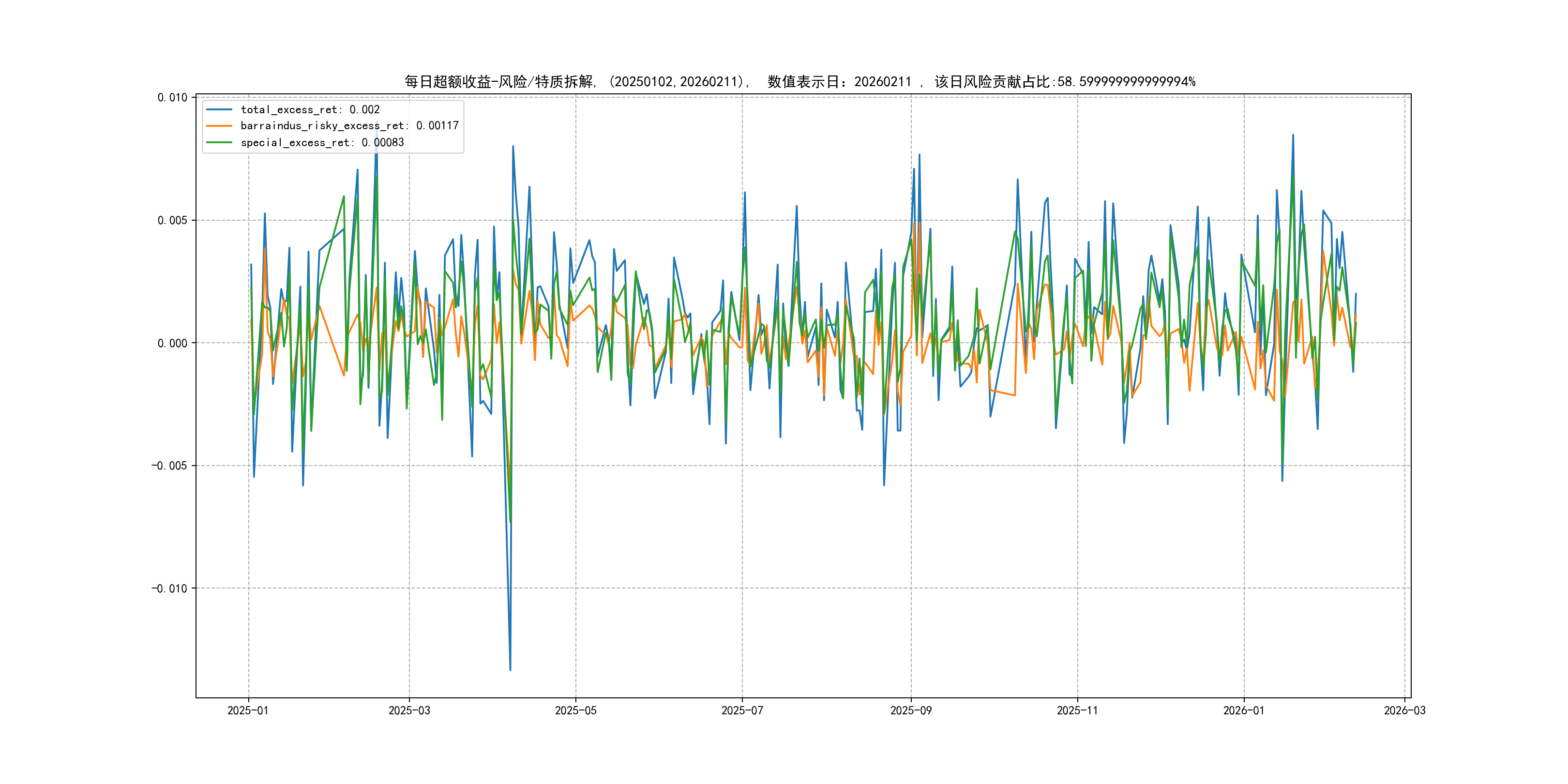Image resolution: width=1568 pixels, height=784 pixels.
Task: Select the barraindus_risky_excess_ret legend label
Action: [349, 126]
